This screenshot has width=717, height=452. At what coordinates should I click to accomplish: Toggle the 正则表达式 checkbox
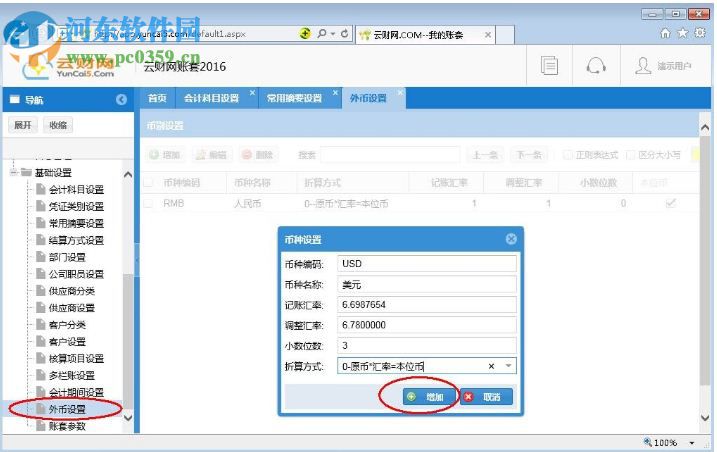pos(567,155)
